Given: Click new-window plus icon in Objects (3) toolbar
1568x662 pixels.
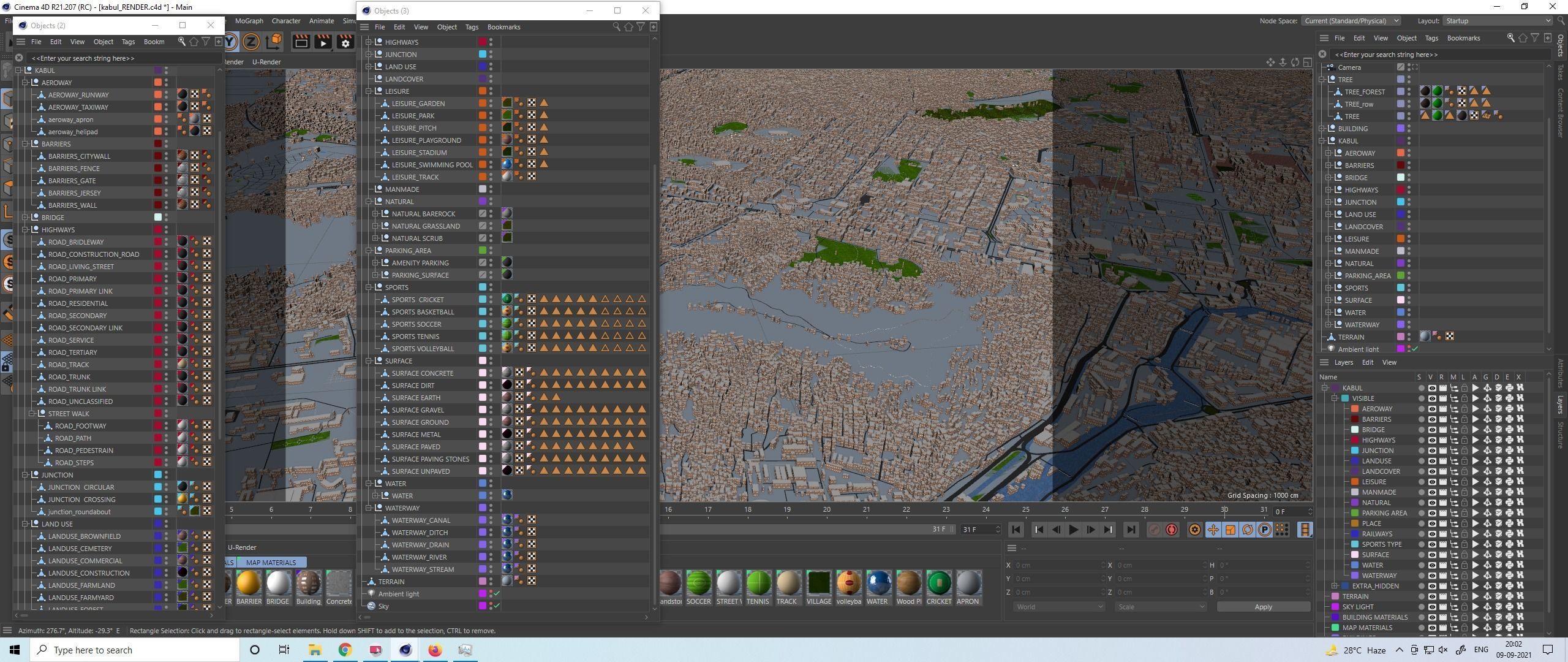Looking at the screenshot, I should (x=654, y=27).
